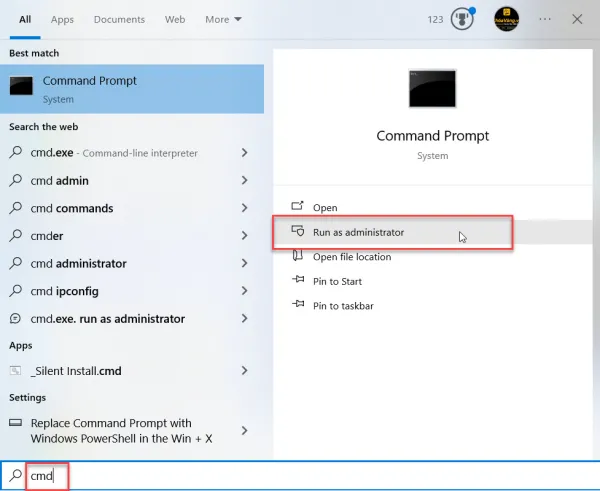Expand the cmd admin suggestion chevron
The width and height of the screenshot is (600, 491).
tap(245, 180)
